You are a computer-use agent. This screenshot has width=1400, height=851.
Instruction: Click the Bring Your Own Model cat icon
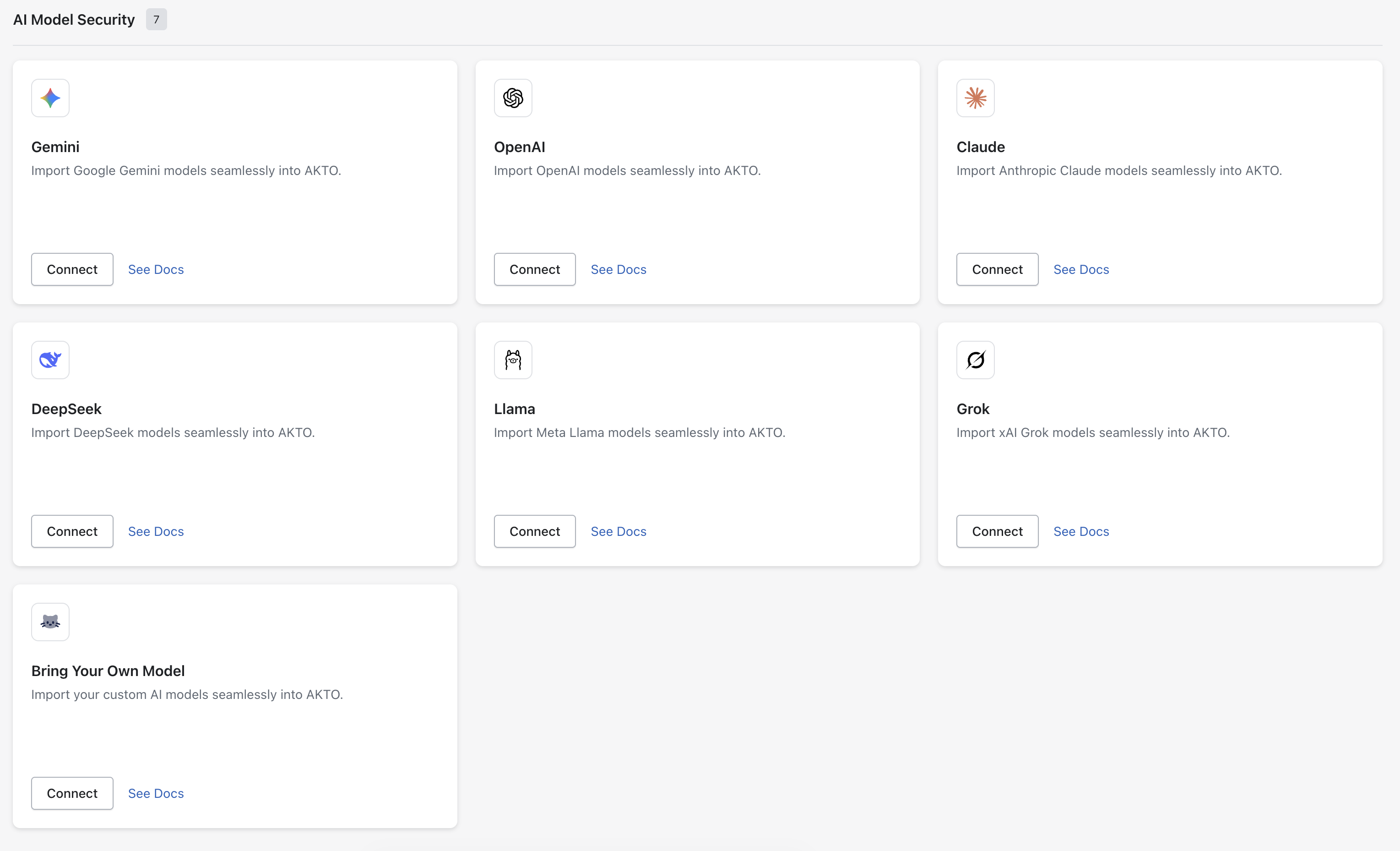pos(50,622)
